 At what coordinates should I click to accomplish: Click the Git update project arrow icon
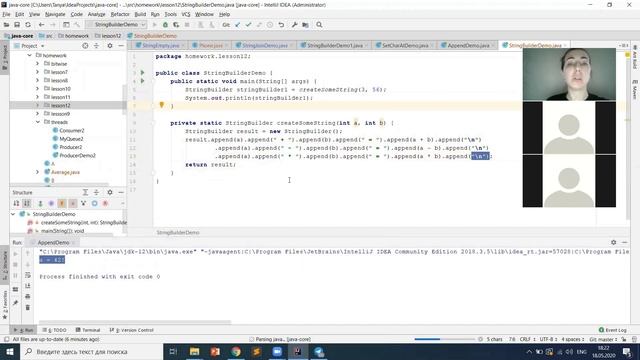pyautogui.click(x=238, y=25)
